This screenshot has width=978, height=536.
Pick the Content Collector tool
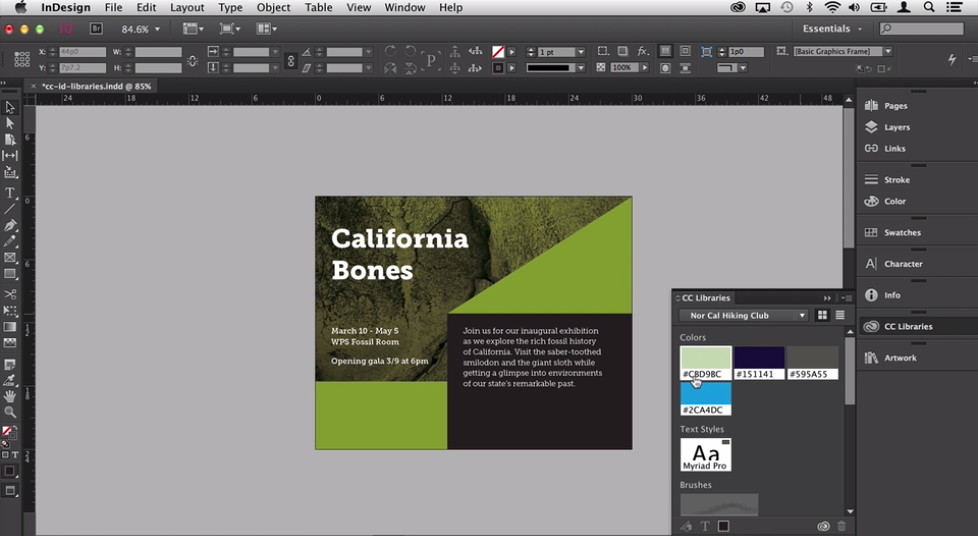pos(10,172)
